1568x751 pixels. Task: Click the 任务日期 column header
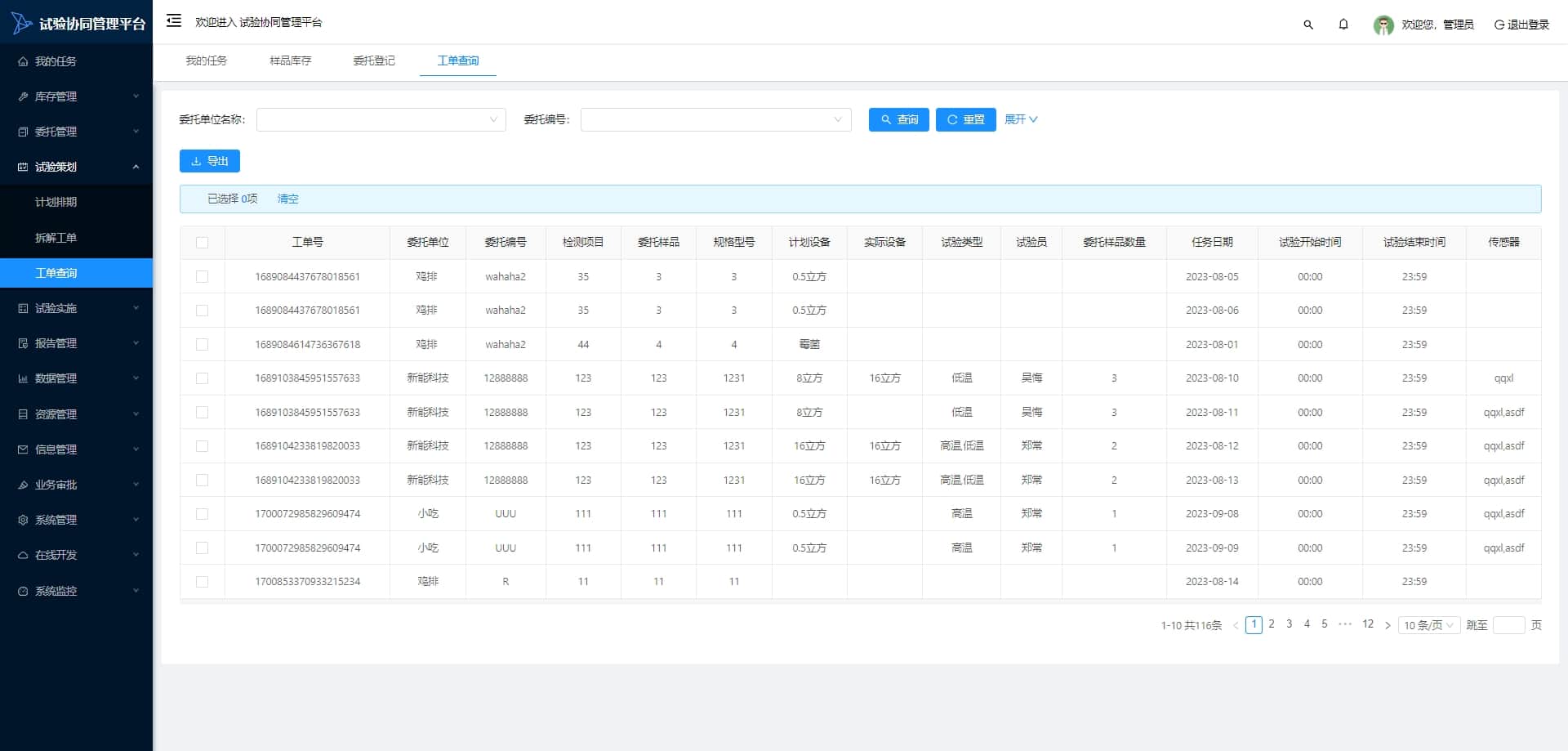pyautogui.click(x=1212, y=242)
